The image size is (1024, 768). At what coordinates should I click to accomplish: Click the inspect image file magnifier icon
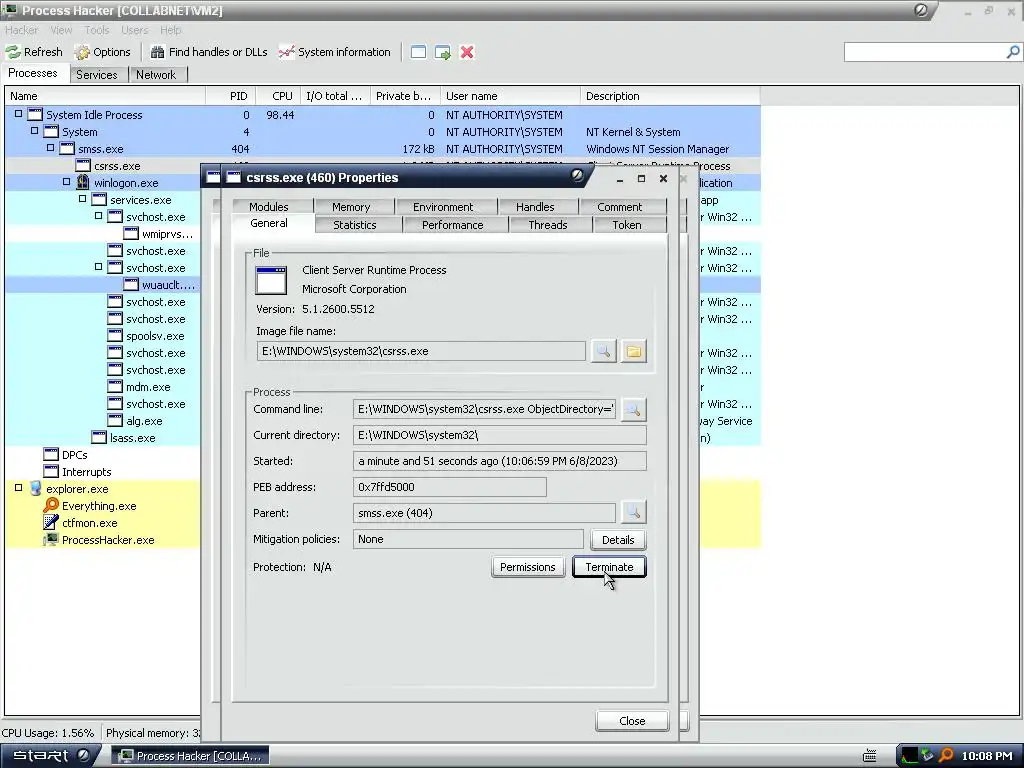click(x=603, y=351)
